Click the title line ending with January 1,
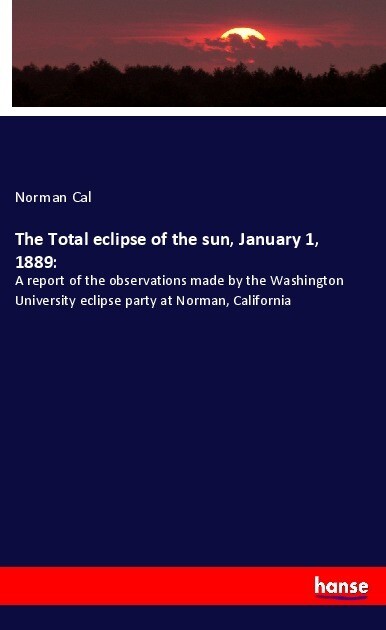This screenshot has width=386, height=630. coord(167,239)
